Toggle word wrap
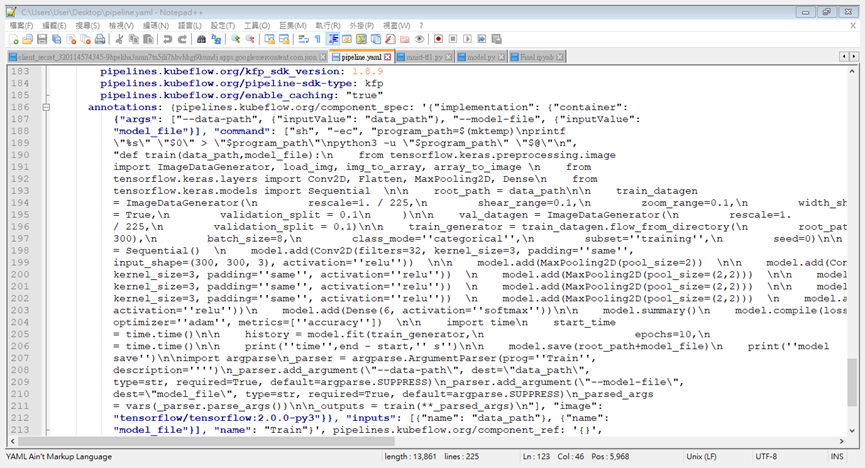 coord(303,39)
